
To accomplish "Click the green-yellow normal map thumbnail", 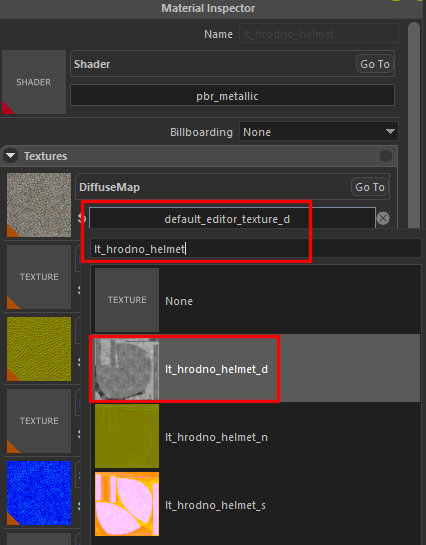I will point(39,349).
